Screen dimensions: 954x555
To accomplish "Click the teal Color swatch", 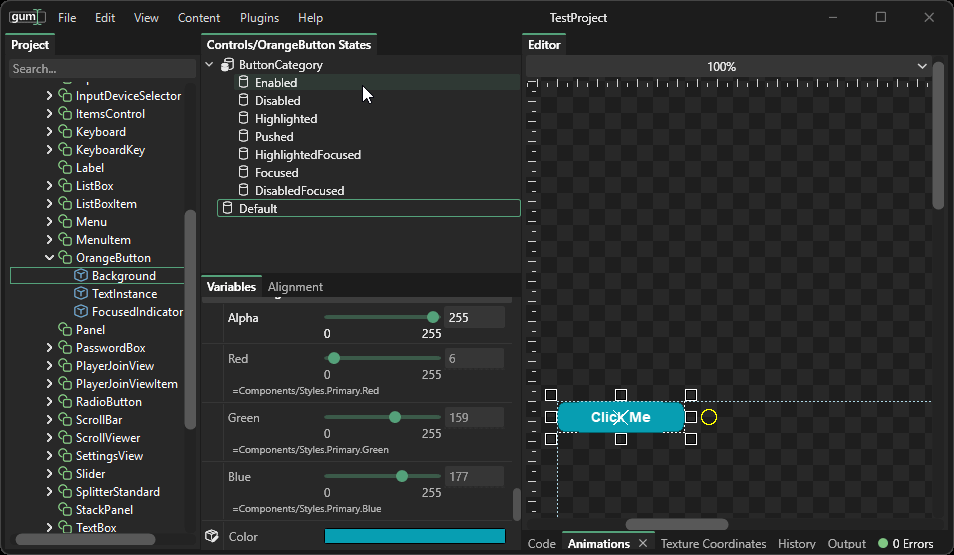I will (415, 537).
